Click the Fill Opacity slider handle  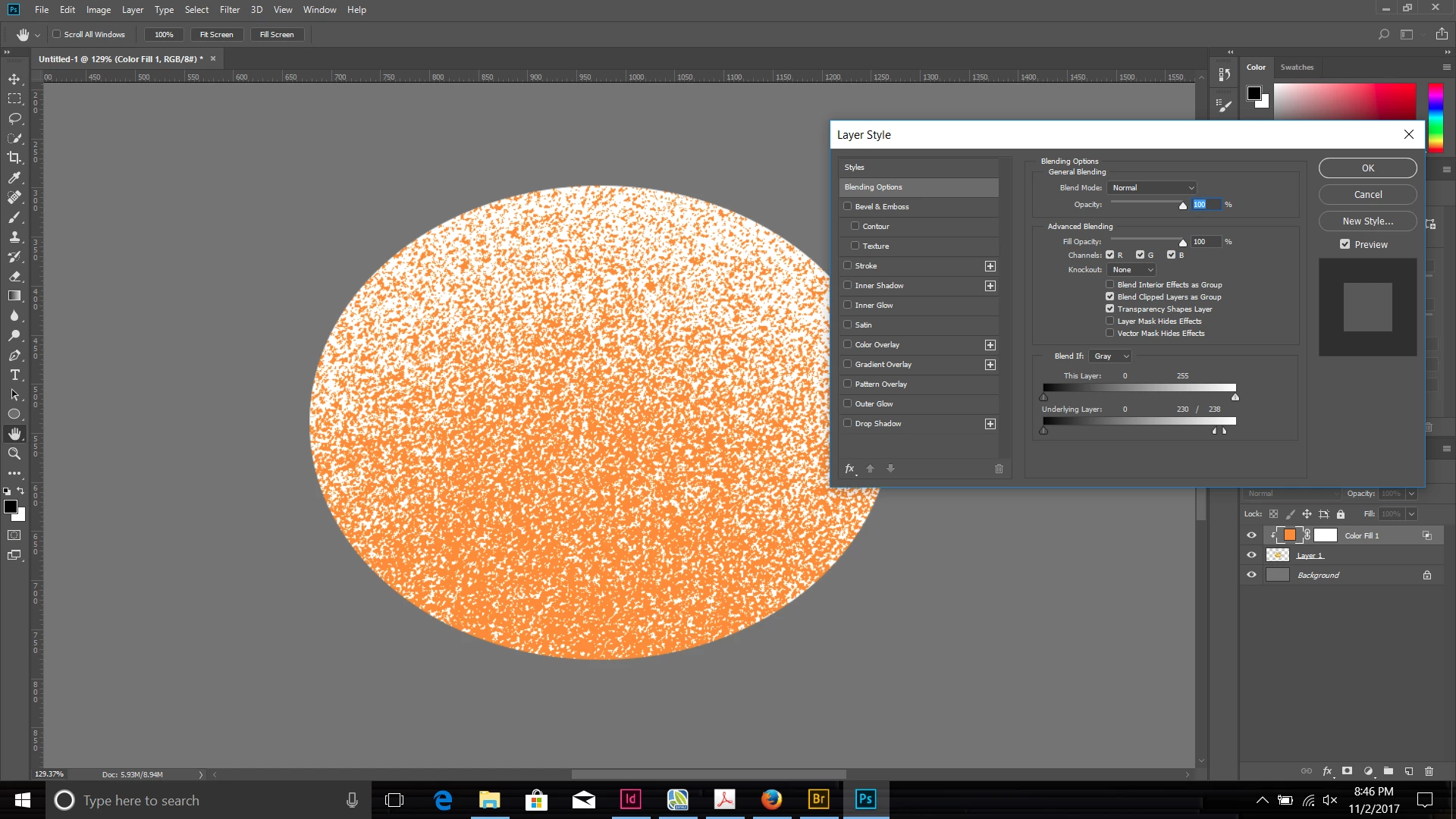1182,243
